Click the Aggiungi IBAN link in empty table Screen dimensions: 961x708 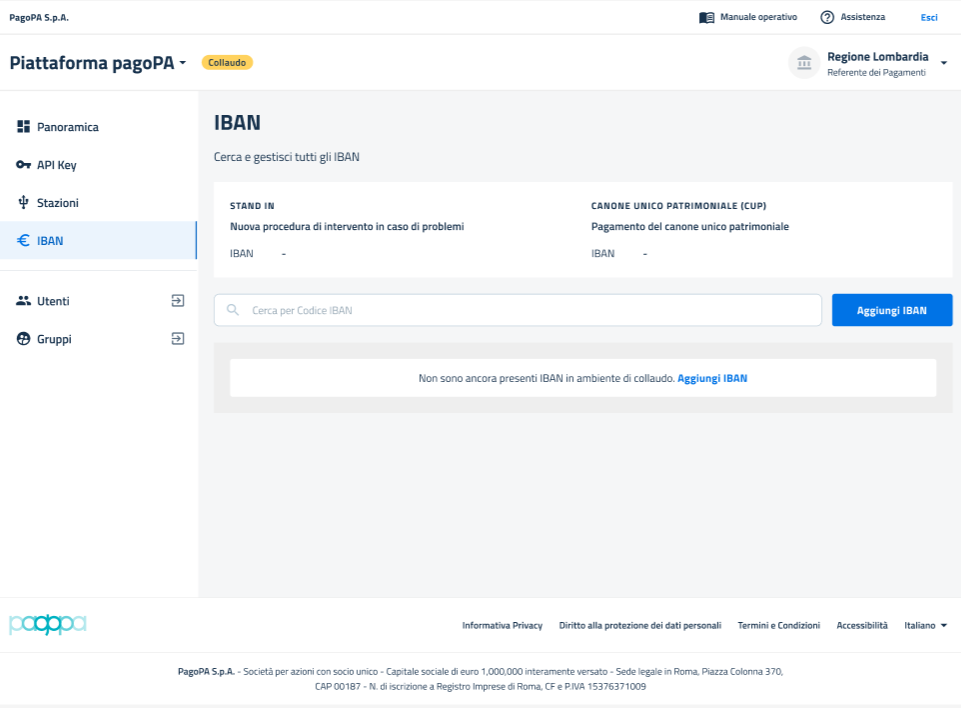pyautogui.click(x=712, y=378)
